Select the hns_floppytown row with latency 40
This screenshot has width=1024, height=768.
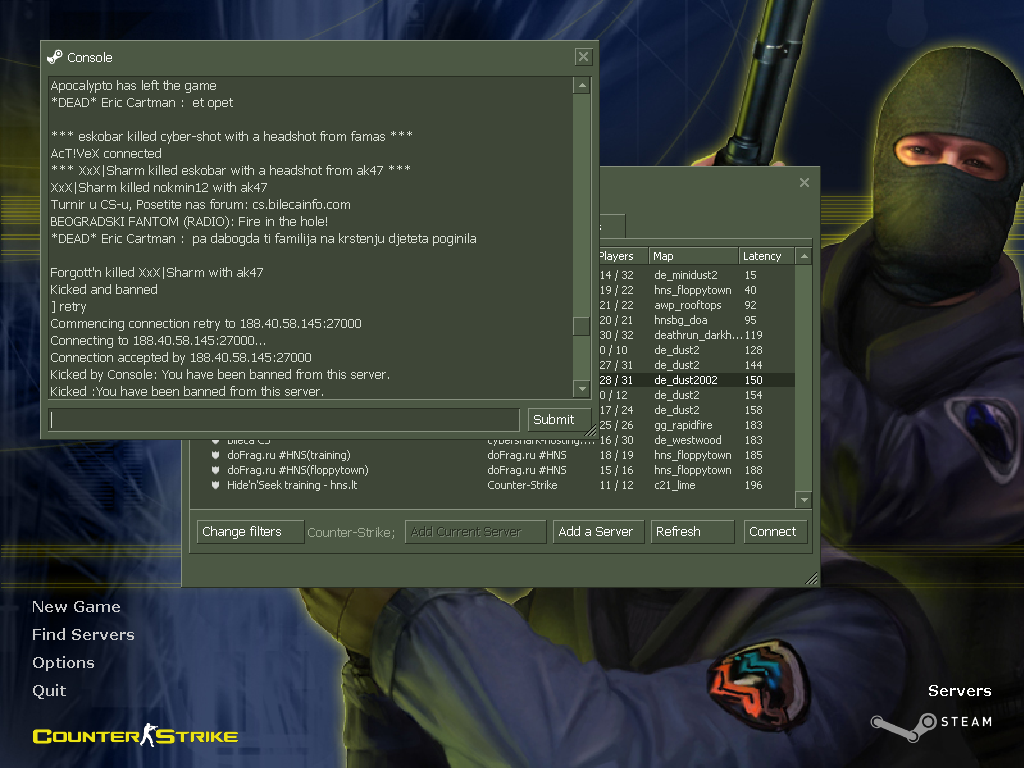point(696,290)
